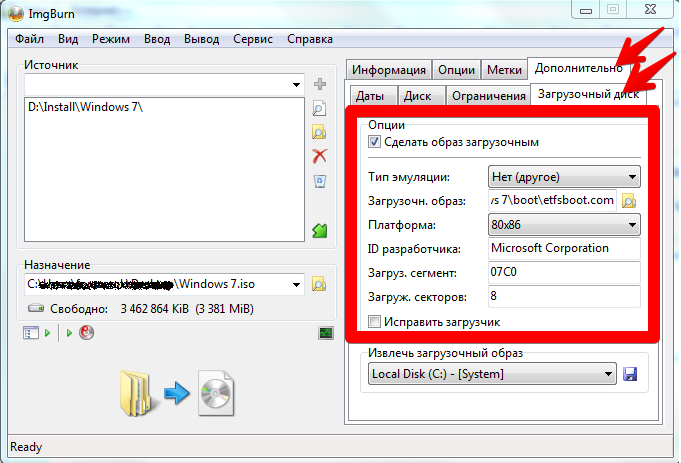
Task: Click the green play arrow beside red disc
Action: click(x=69, y=333)
